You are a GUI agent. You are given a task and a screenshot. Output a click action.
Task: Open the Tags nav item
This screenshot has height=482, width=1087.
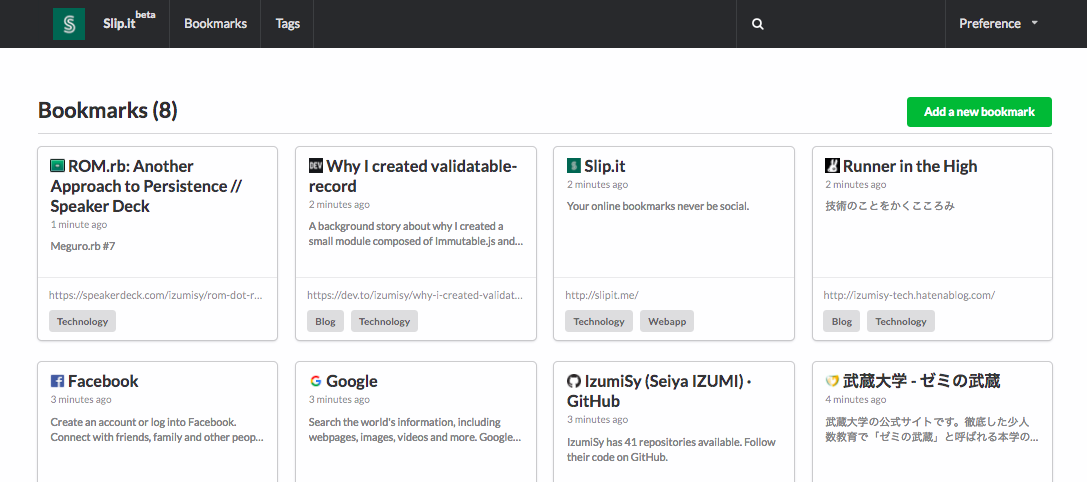pyautogui.click(x=287, y=24)
